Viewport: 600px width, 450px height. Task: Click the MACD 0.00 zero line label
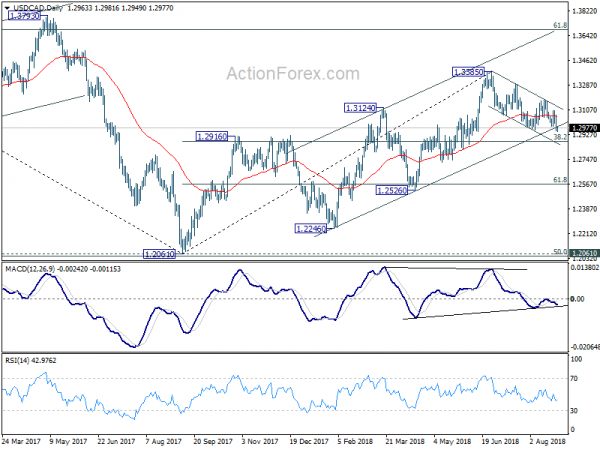click(x=577, y=299)
